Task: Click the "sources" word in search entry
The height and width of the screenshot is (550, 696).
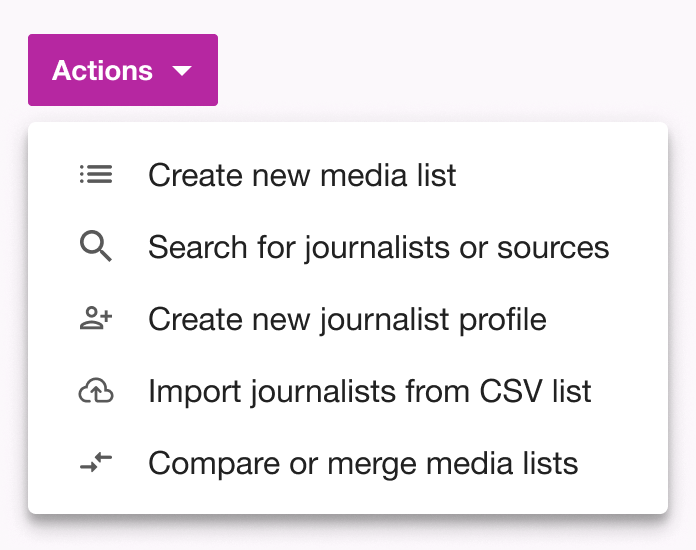Action: [x=553, y=248]
